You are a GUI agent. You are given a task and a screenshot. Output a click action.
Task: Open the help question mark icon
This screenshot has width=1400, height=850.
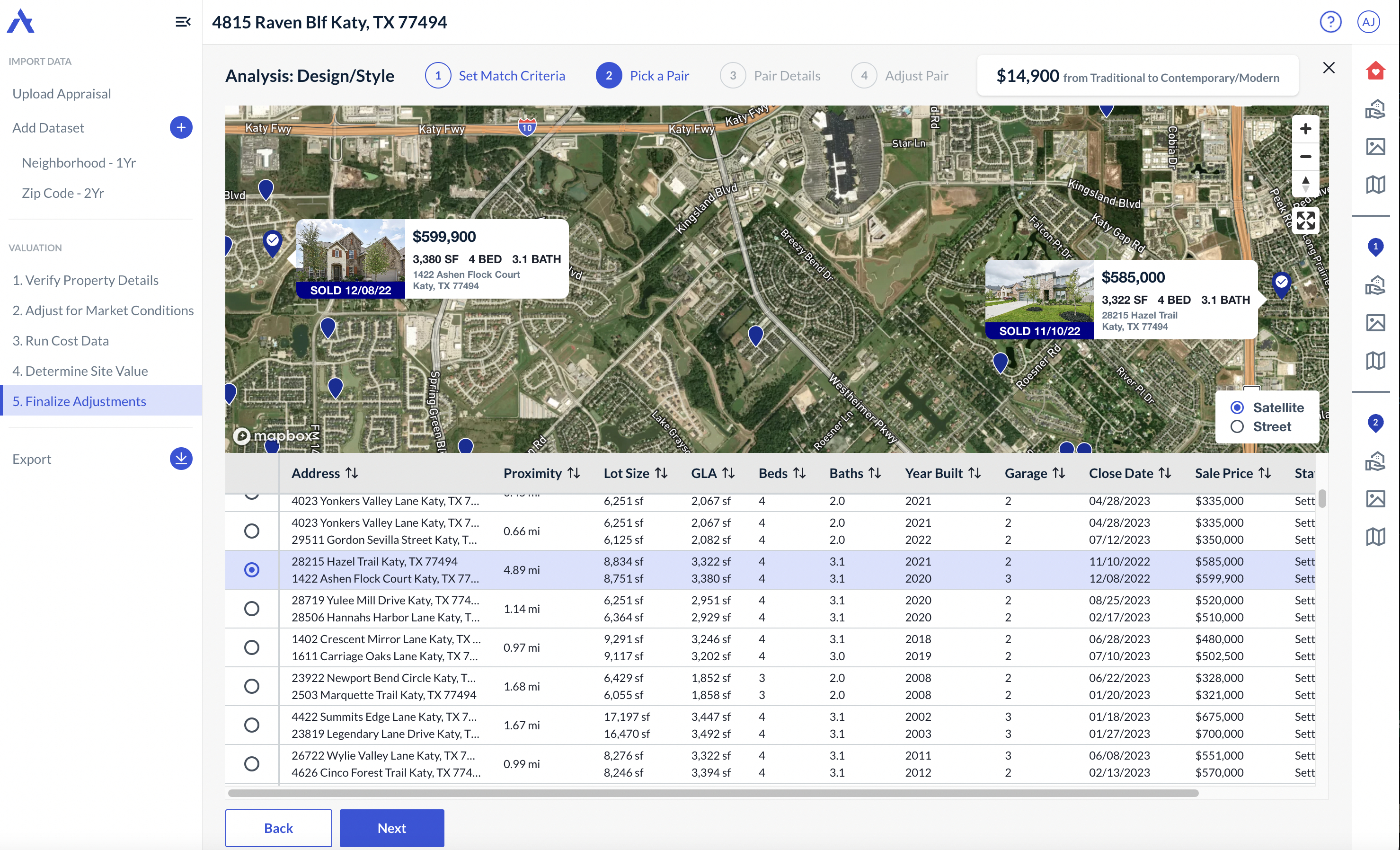[x=1330, y=22]
